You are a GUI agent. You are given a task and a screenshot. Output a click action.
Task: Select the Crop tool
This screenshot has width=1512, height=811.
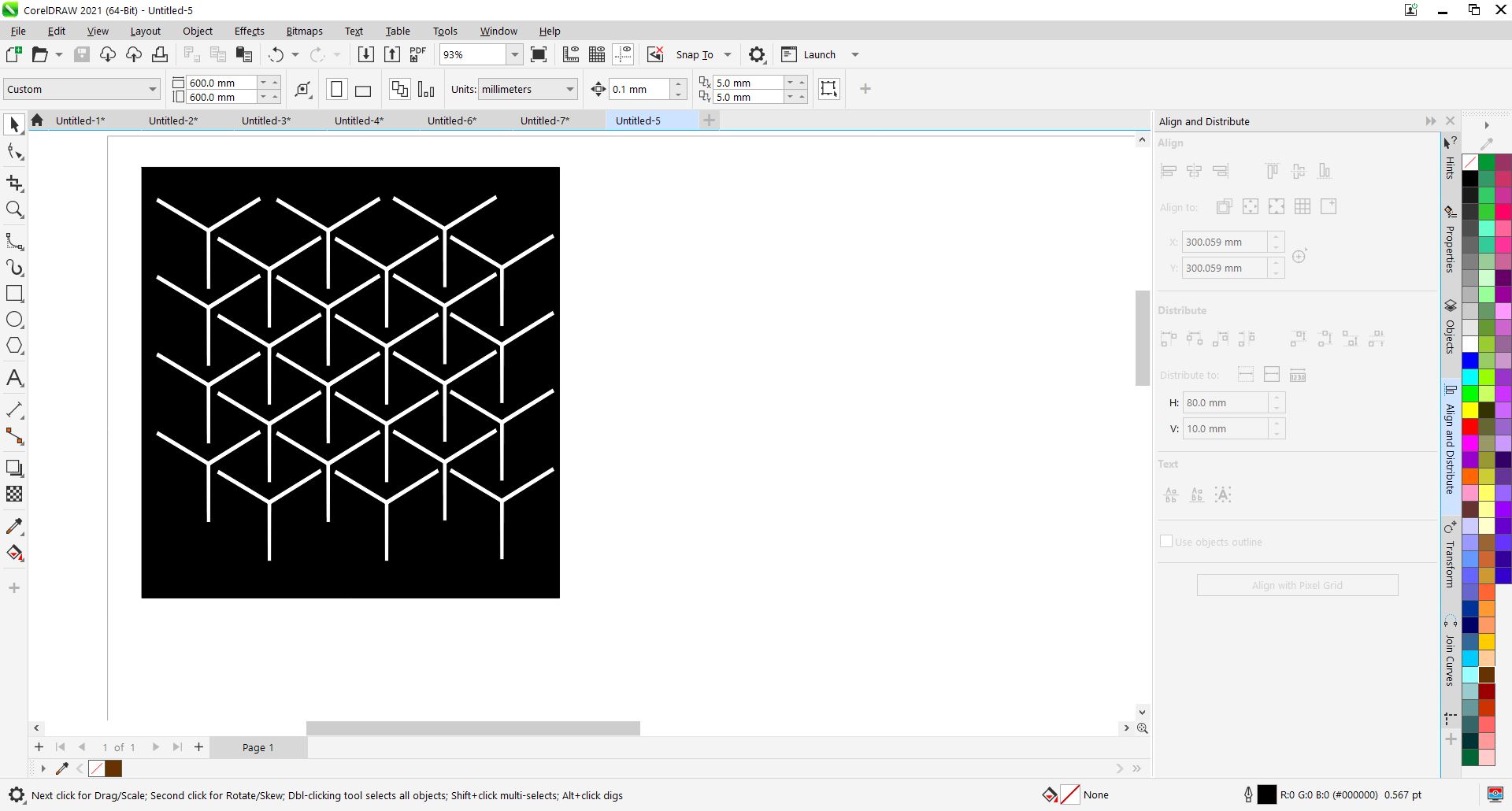(x=14, y=183)
